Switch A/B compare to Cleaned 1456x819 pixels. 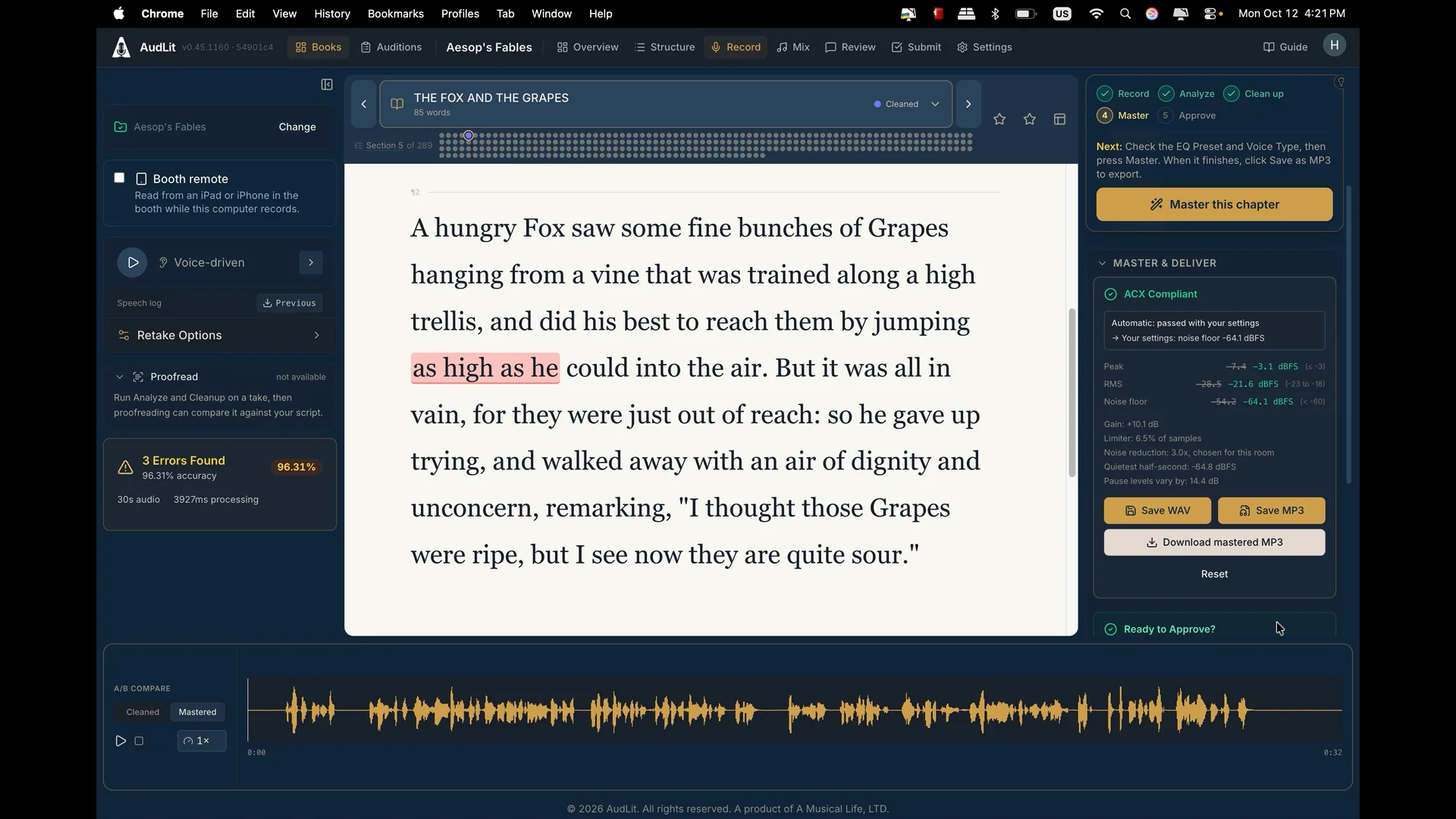[143, 712]
